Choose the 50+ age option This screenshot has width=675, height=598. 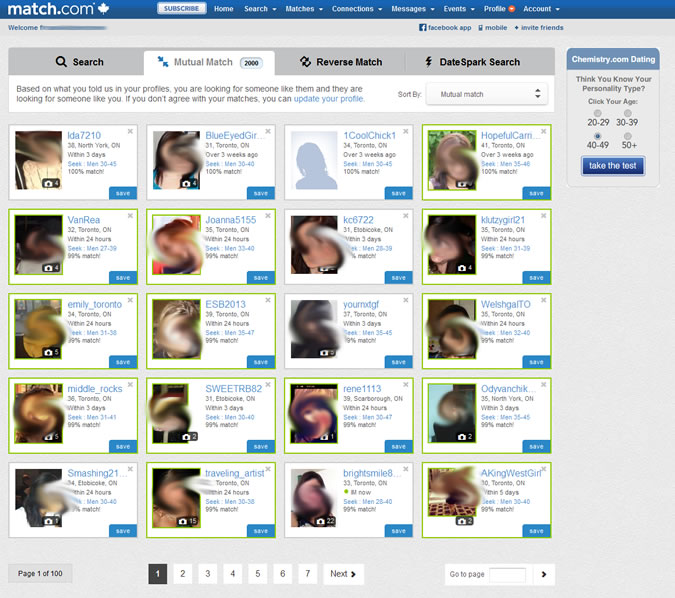pos(628,136)
